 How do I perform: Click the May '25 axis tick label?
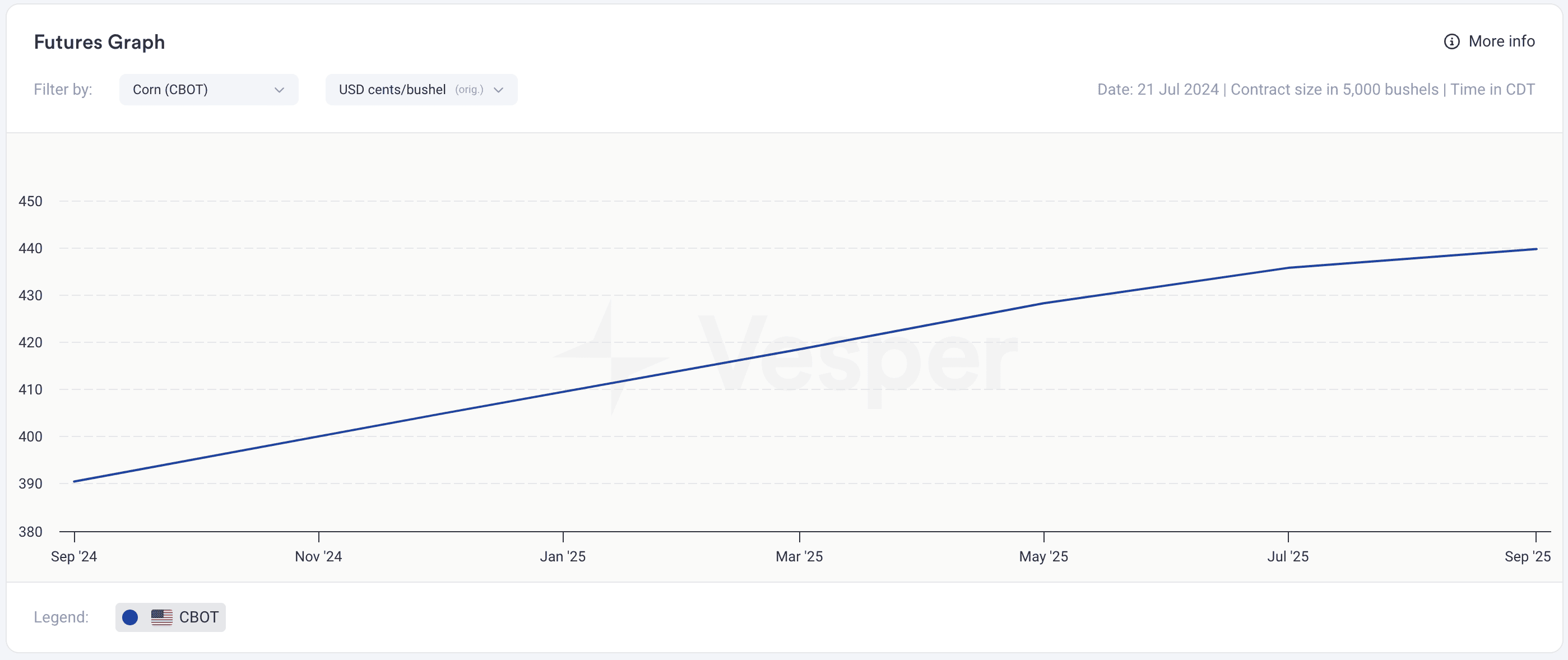pos(1044,556)
